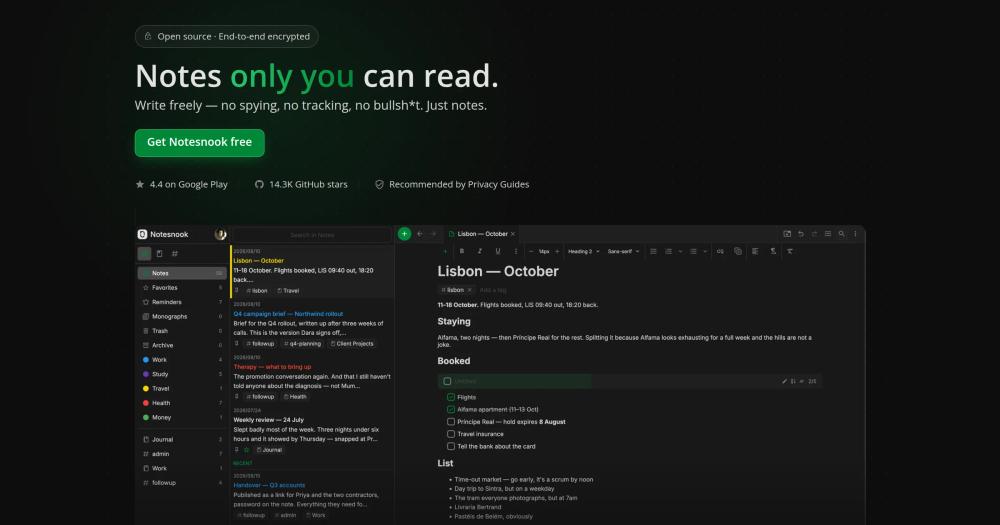This screenshot has width=1000, height=525.
Task: Open the Heading 2 style dropdown
Action: (x=584, y=251)
